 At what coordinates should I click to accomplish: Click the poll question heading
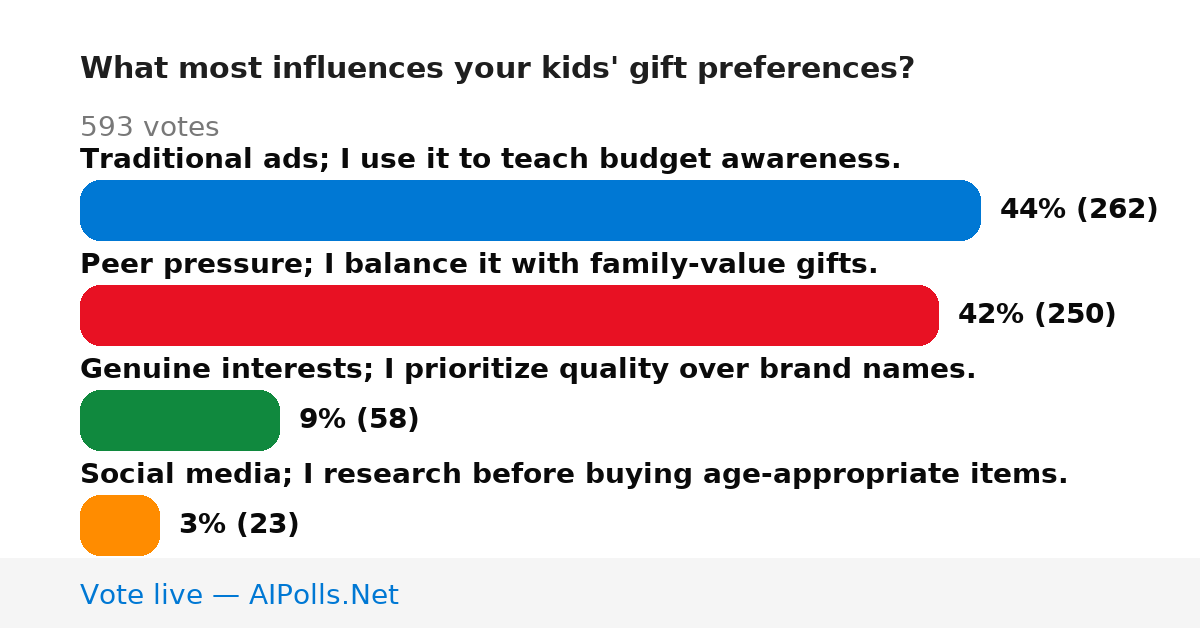497,69
